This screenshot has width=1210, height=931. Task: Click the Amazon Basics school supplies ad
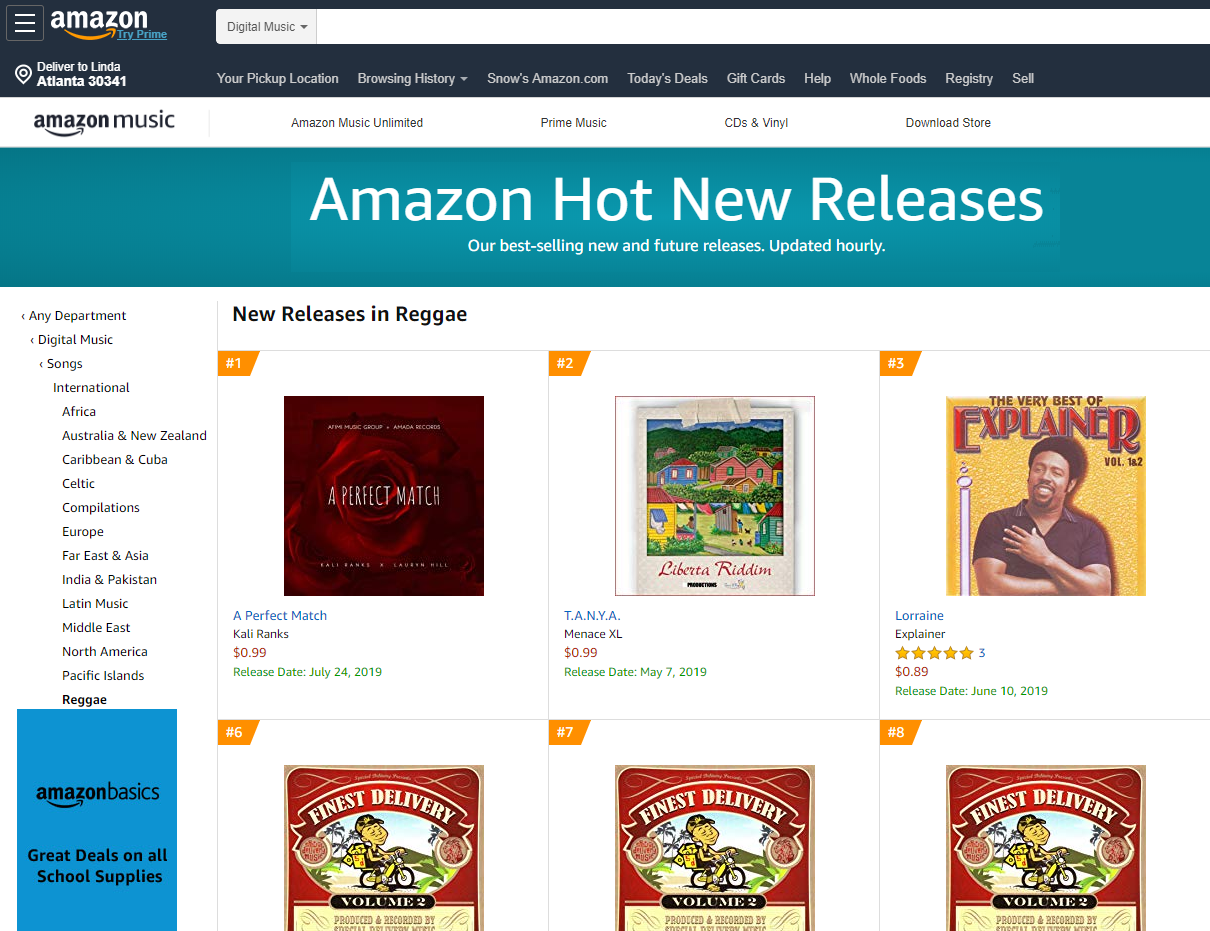click(97, 820)
